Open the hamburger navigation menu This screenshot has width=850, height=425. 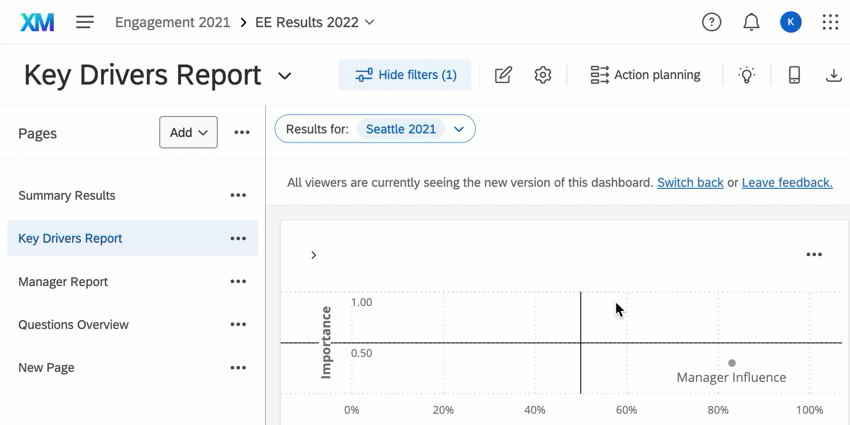coord(85,22)
